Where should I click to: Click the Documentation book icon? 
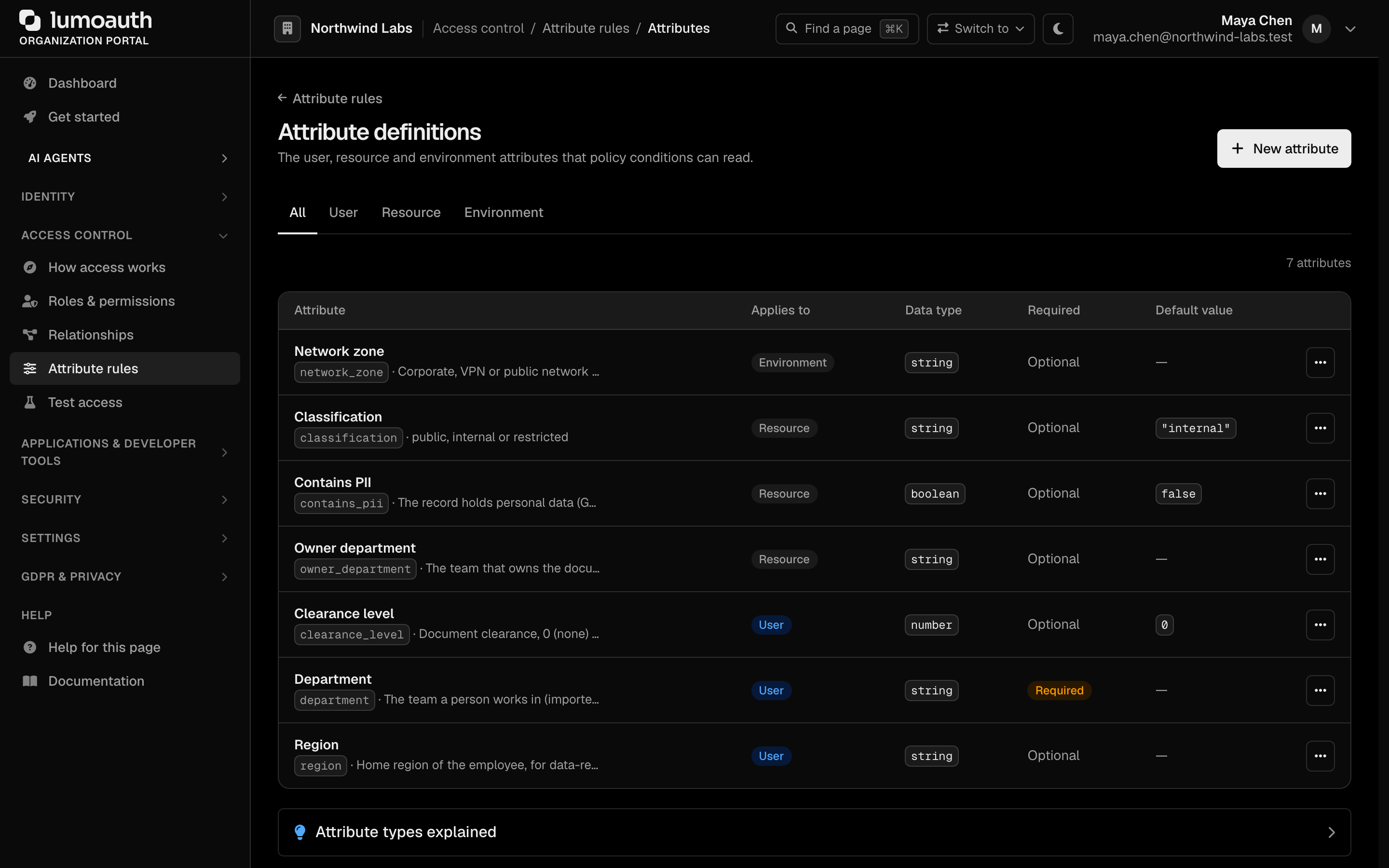click(x=30, y=681)
